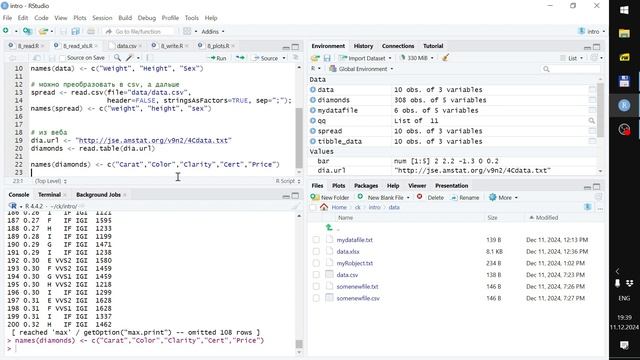Click the Print document icon
This screenshot has width=640, height=360.
(x=91, y=31)
